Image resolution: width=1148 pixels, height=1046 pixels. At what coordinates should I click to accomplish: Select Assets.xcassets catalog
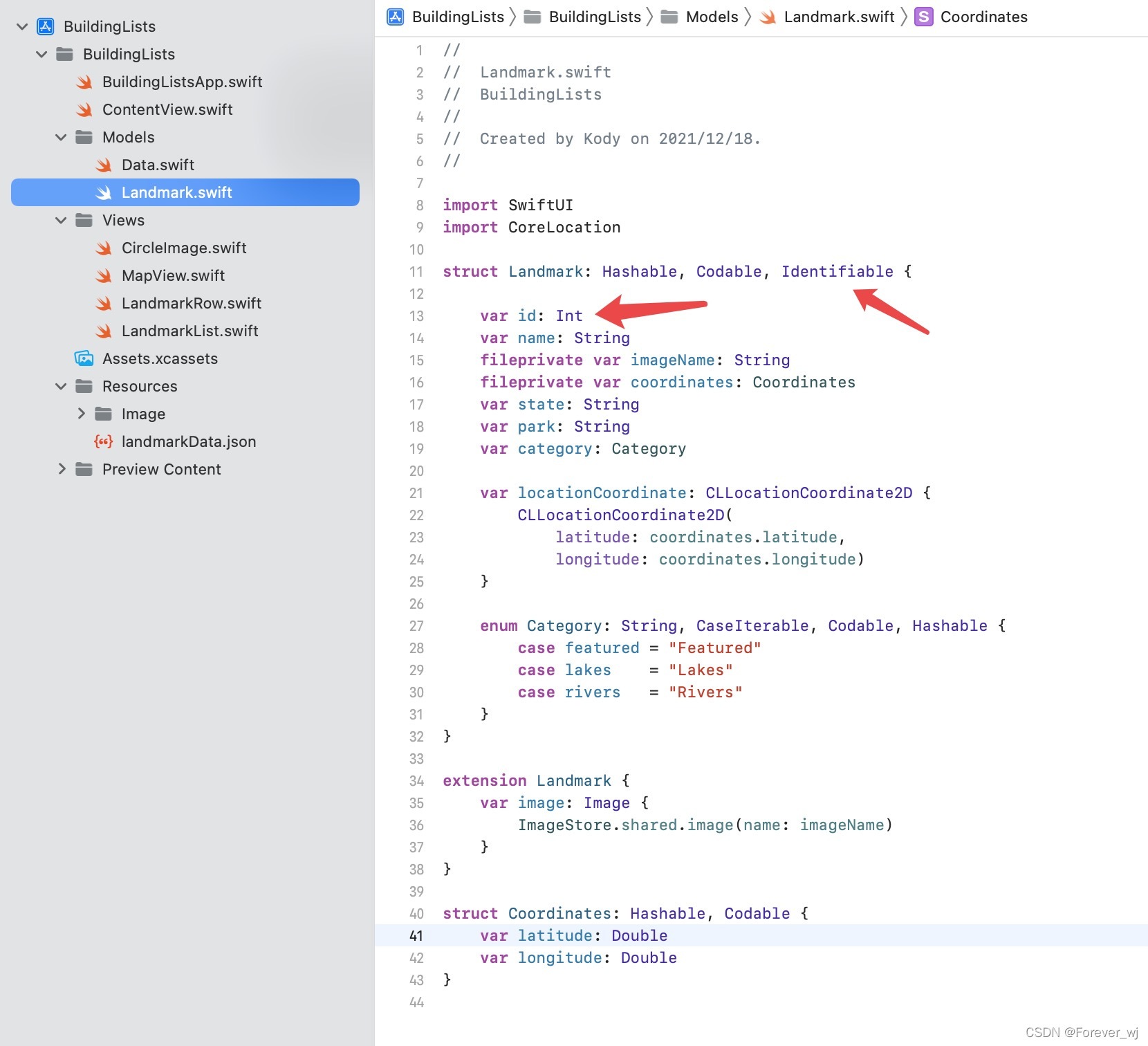click(x=160, y=358)
